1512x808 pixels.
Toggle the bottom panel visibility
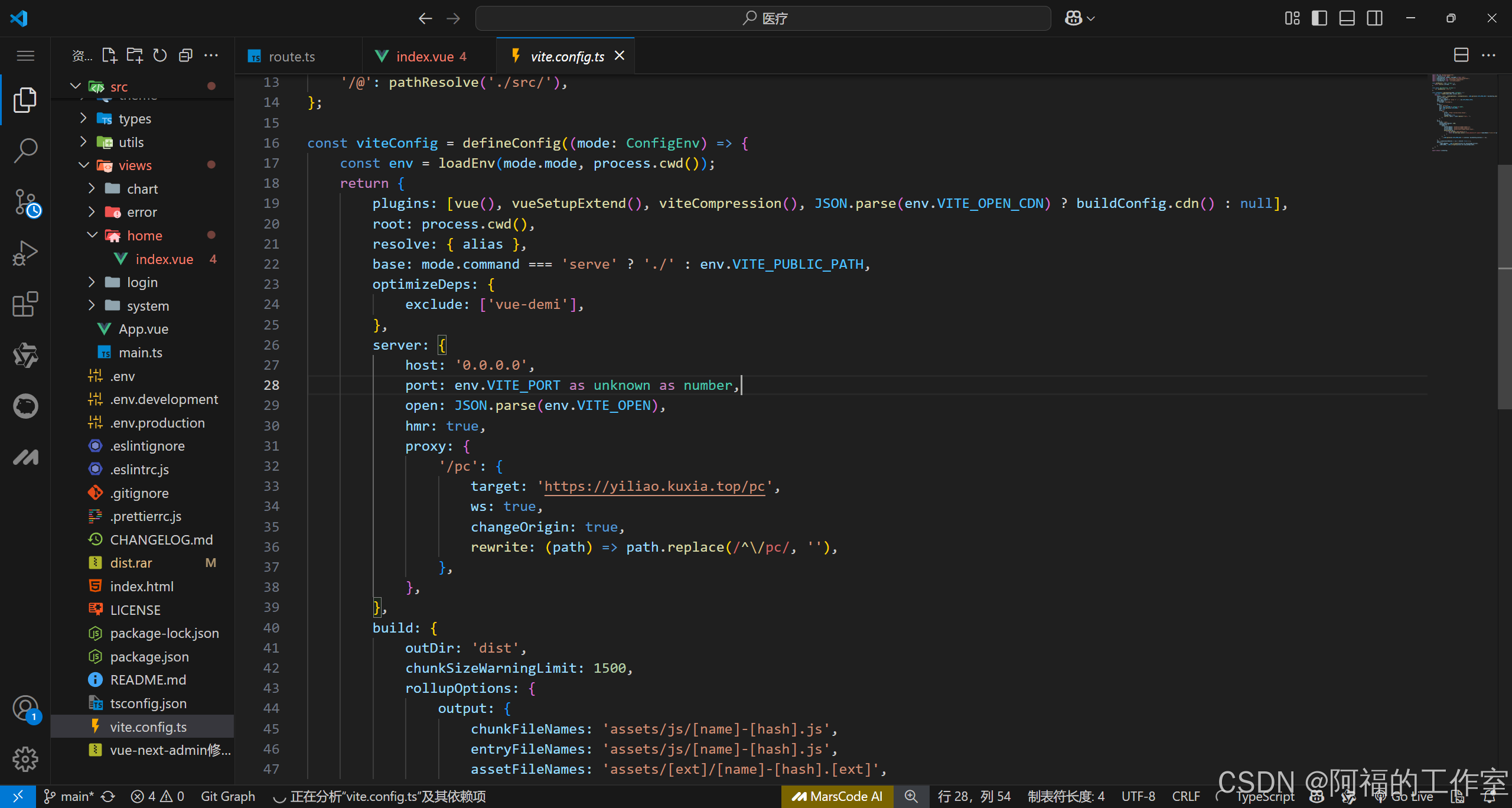[x=1347, y=18]
